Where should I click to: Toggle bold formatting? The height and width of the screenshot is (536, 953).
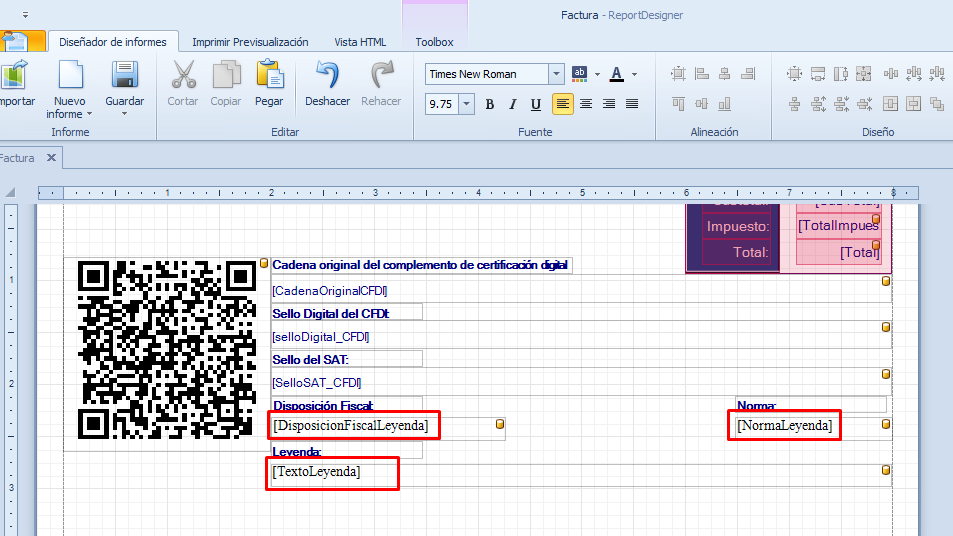(x=490, y=104)
